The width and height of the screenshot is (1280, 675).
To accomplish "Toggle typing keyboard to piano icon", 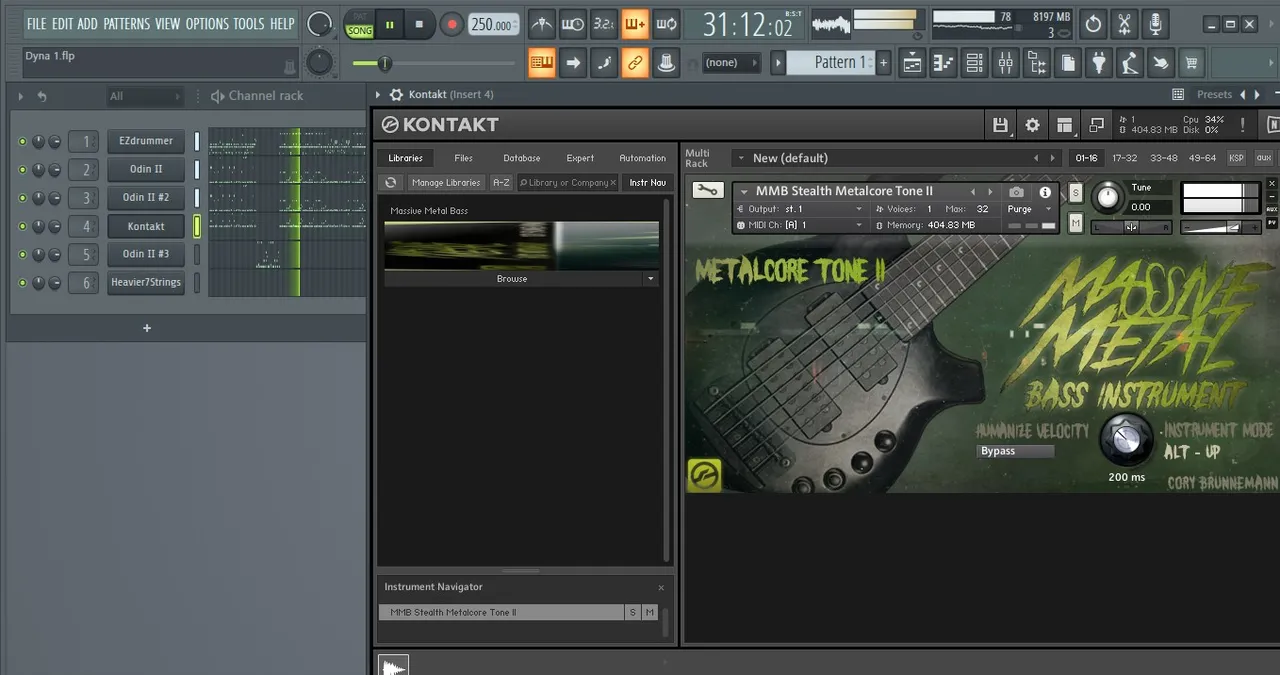I will [x=542, y=63].
